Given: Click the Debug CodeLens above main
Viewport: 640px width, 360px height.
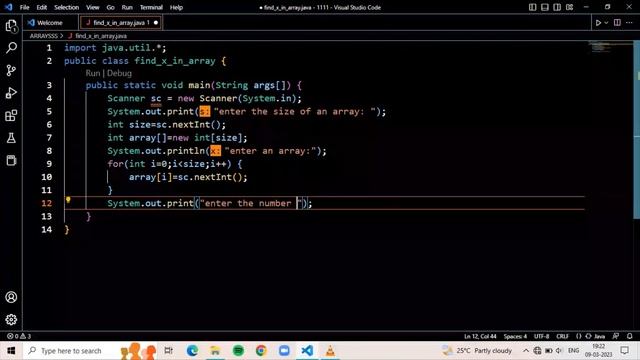Looking at the screenshot, I should tap(120, 73).
